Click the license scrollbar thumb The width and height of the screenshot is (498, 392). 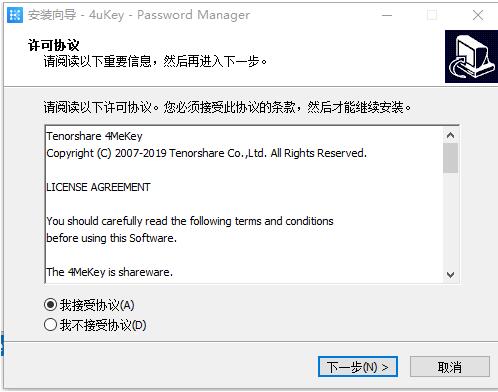click(450, 158)
